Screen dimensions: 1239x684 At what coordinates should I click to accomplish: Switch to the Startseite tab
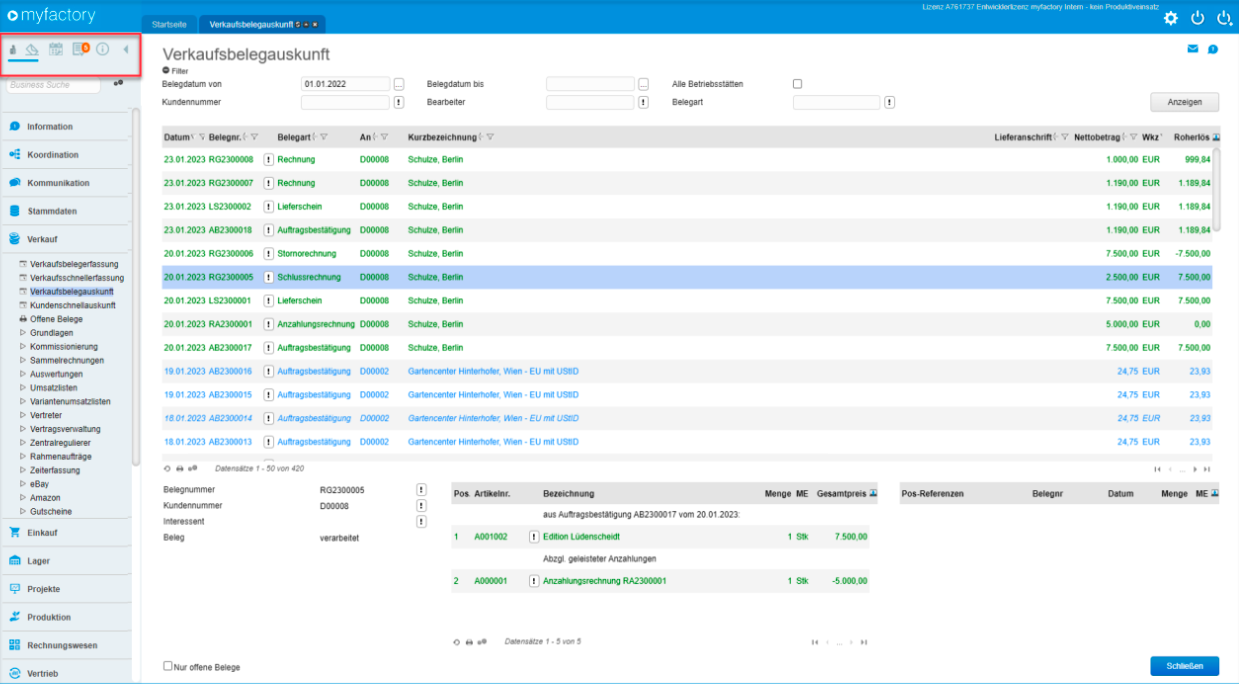[169, 24]
